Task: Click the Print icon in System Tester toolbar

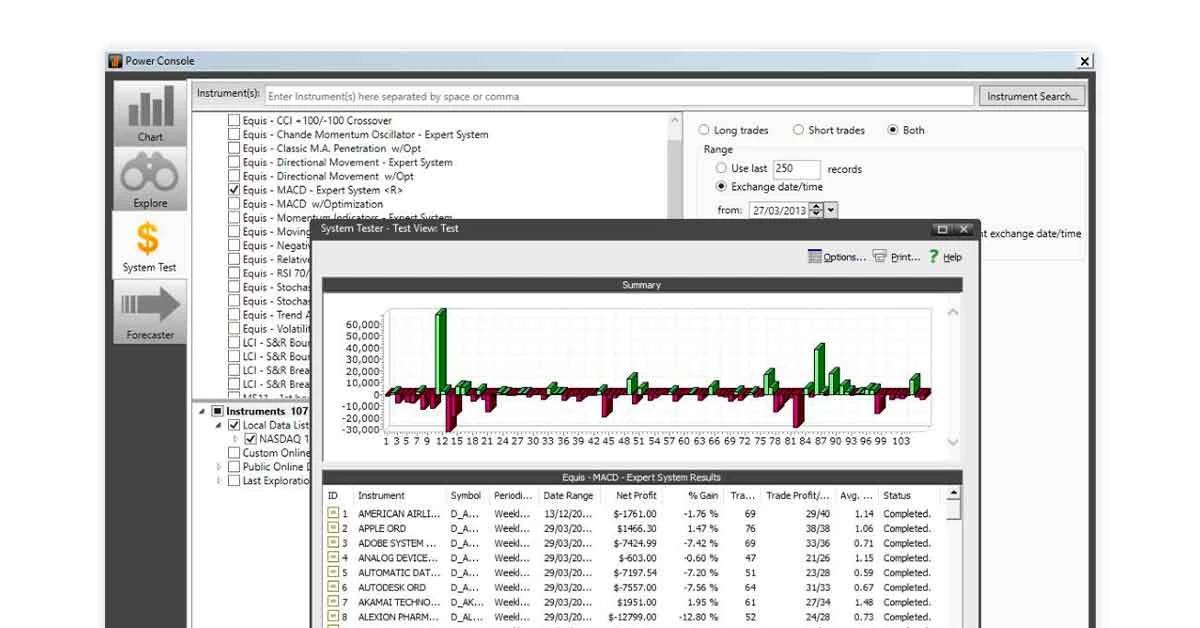Action: tap(878, 256)
